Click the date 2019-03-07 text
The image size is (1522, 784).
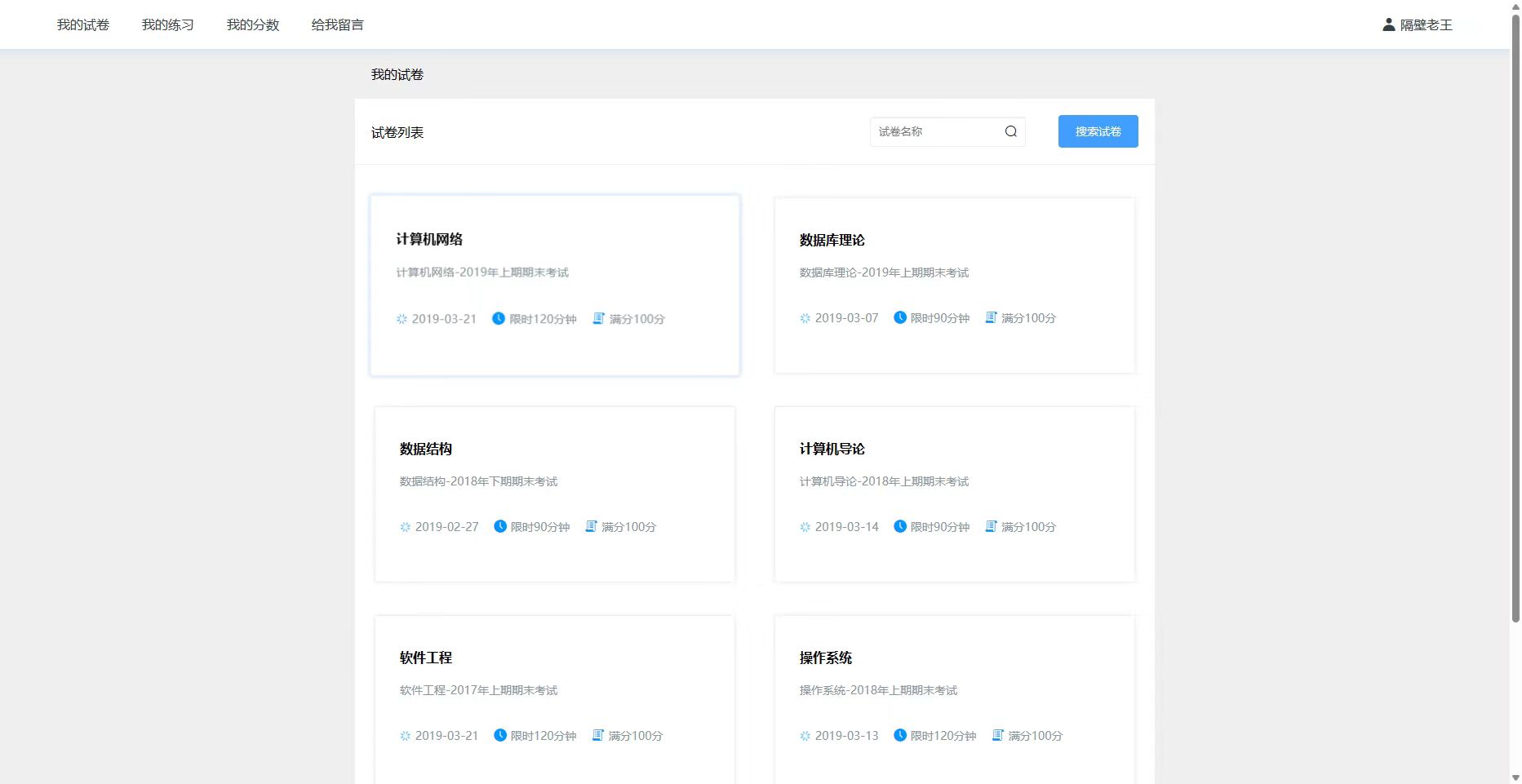847,318
